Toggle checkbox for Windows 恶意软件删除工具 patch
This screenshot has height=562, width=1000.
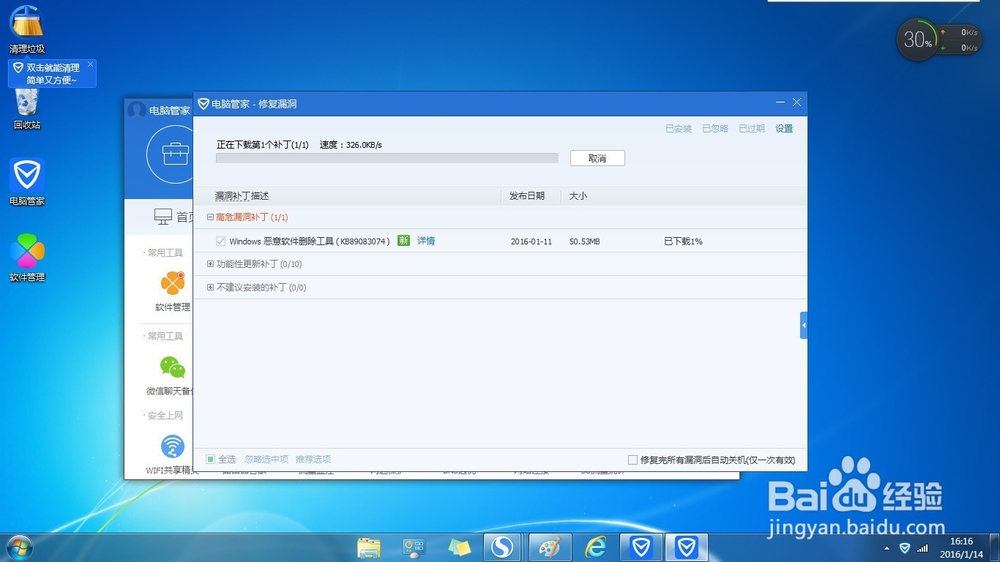point(220,241)
